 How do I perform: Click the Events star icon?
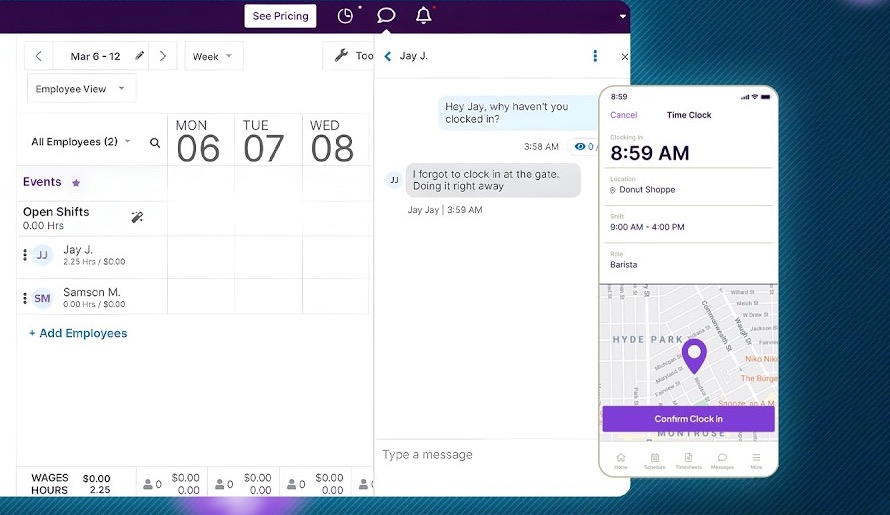[x=76, y=183]
